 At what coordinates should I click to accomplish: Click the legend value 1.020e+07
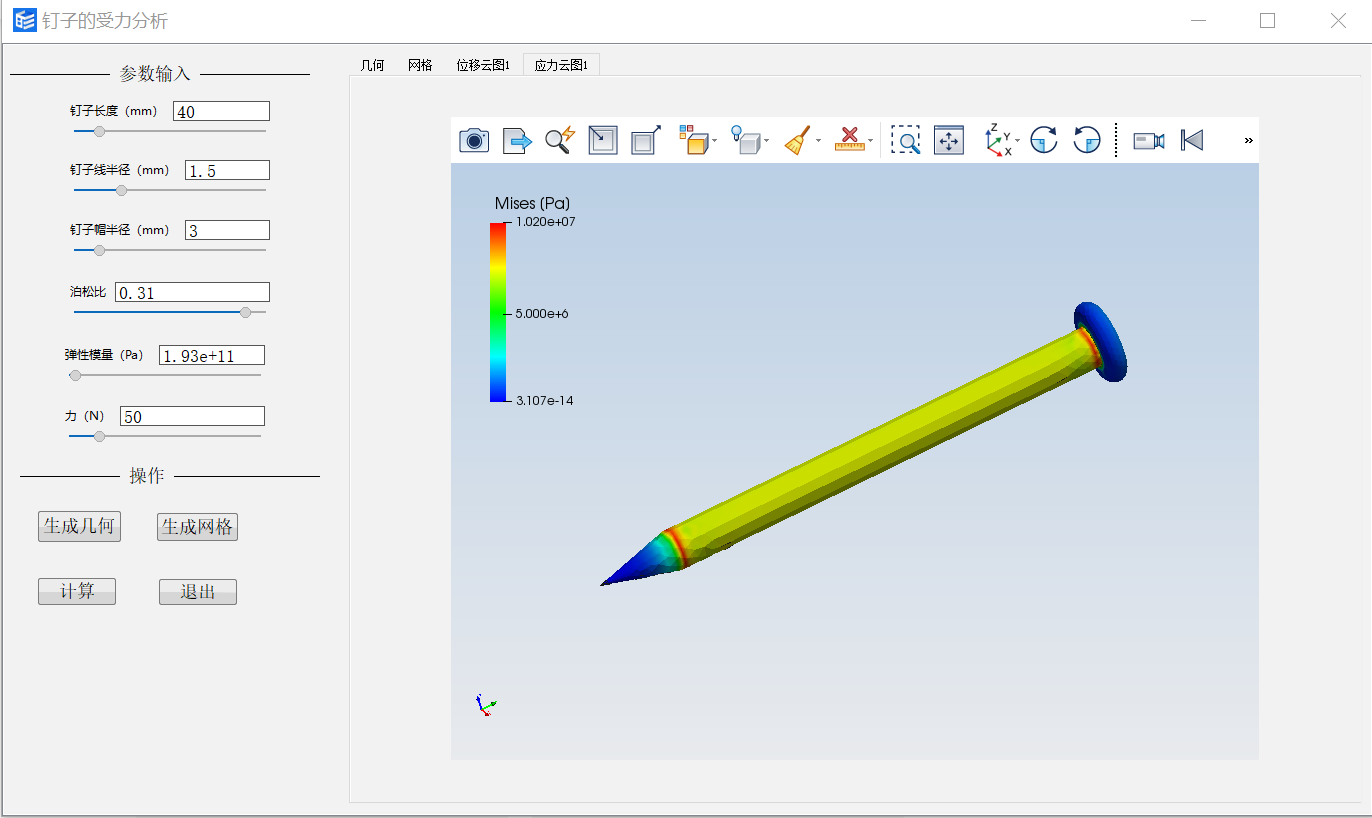click(x=545, y=222)
